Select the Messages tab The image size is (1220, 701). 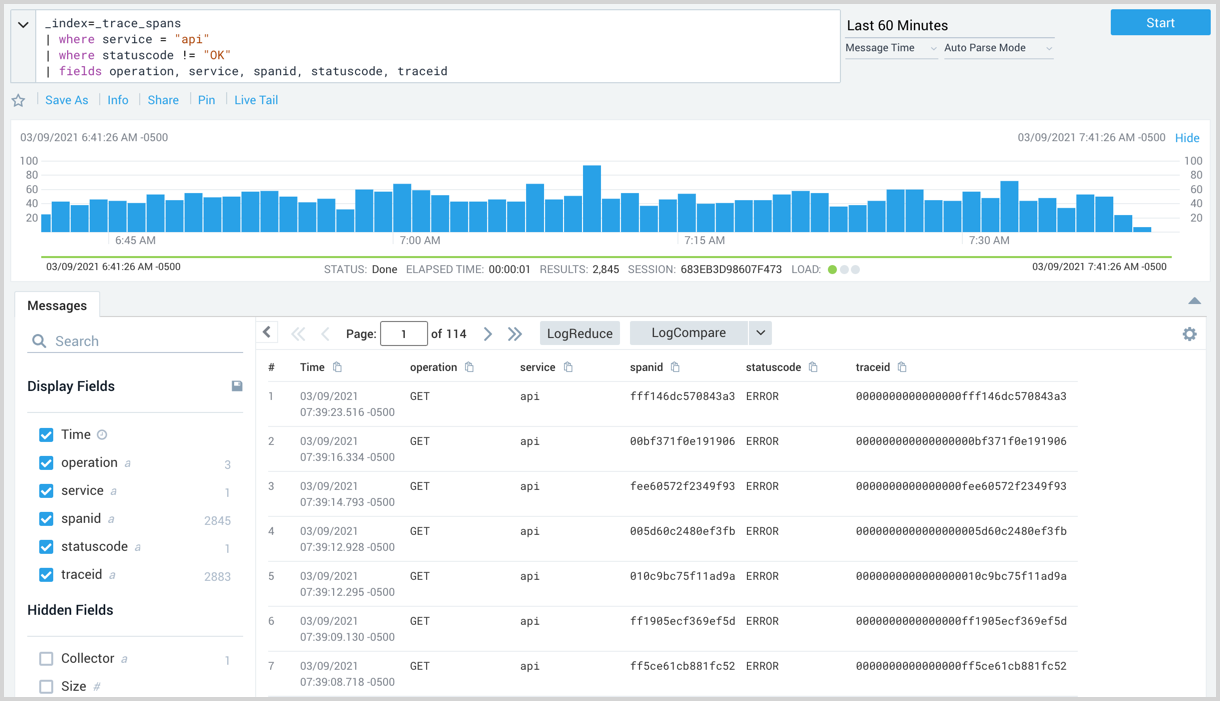(x=57, y=305)
